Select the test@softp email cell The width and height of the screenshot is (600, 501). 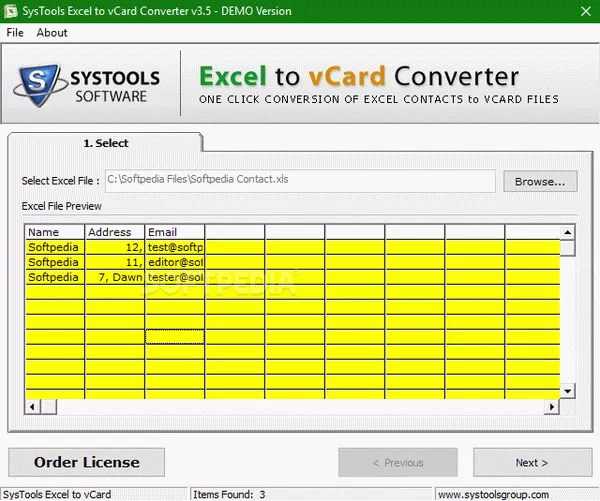(x=175, y=247)
